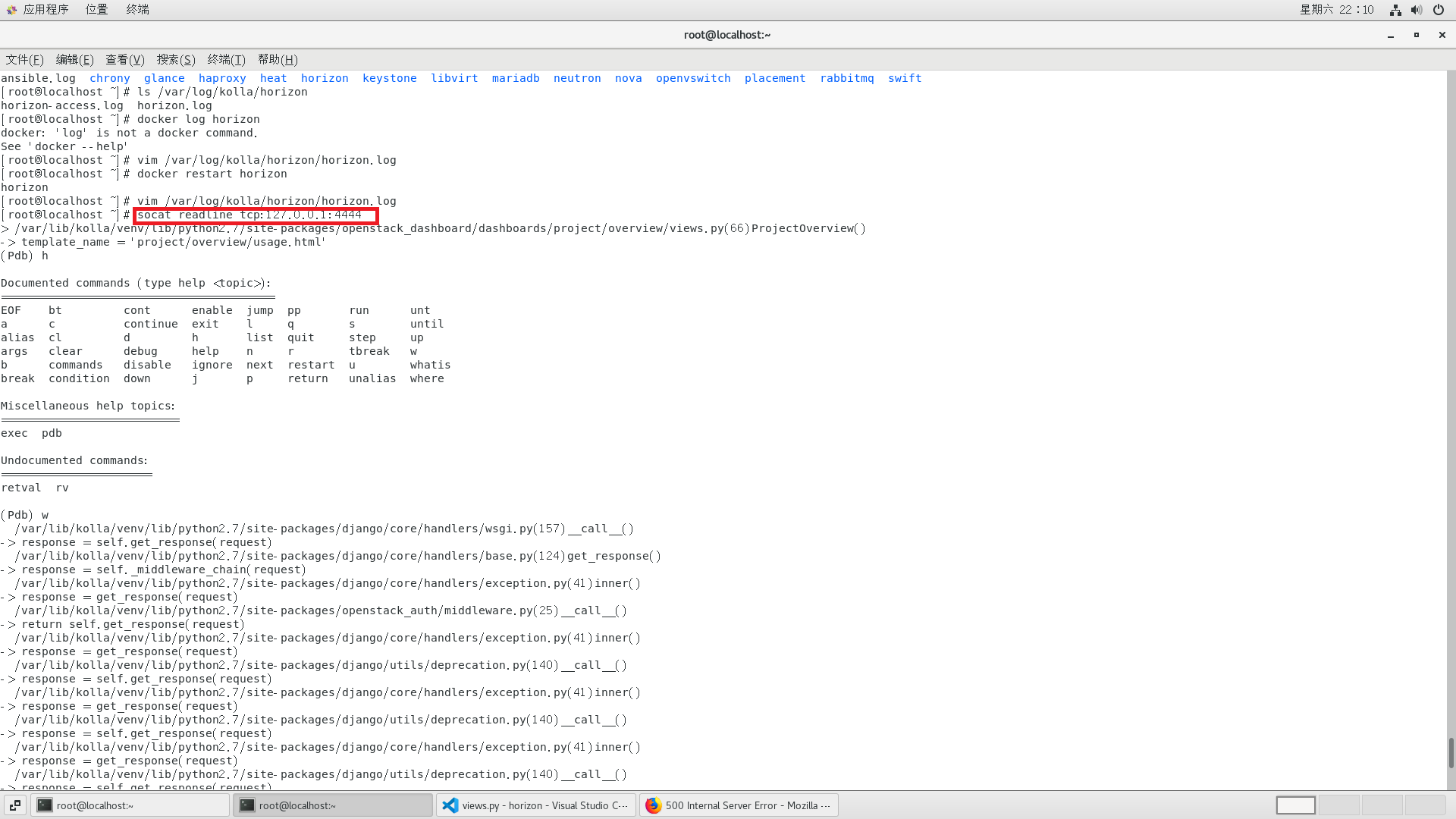The image size is (1456, 819).
Task: Open the 位置 menu on top panel
Action: pyautogui.click(x=96, y=10)
